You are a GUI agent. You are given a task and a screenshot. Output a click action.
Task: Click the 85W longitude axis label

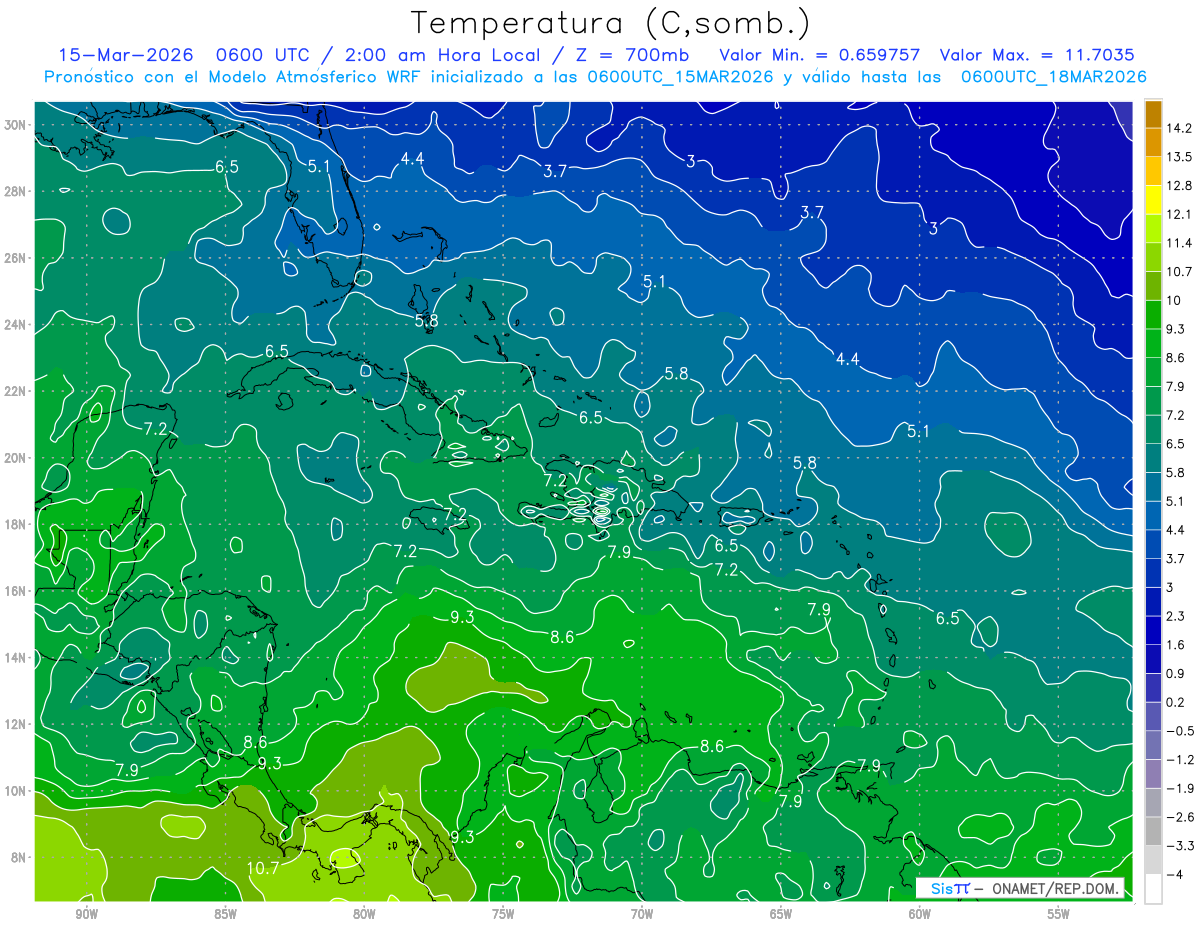coord(225,914)
